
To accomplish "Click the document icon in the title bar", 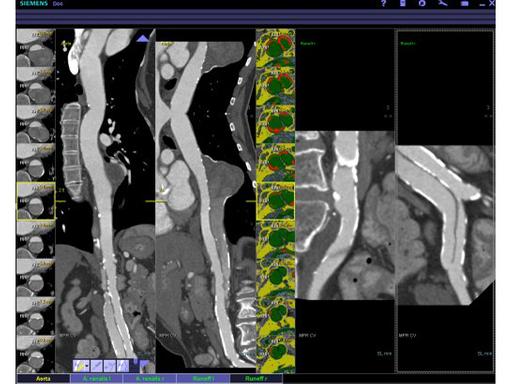I will click(403, 3).
